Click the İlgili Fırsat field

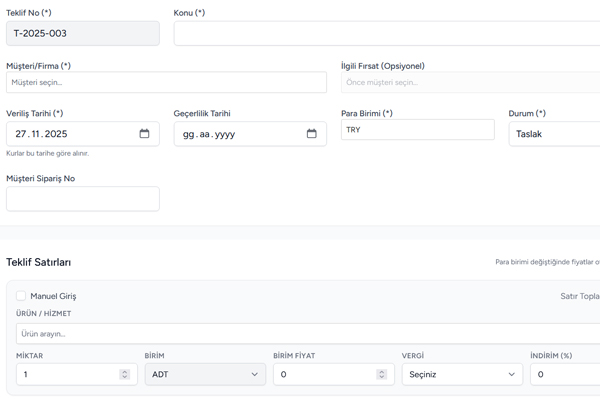point(470,82)
